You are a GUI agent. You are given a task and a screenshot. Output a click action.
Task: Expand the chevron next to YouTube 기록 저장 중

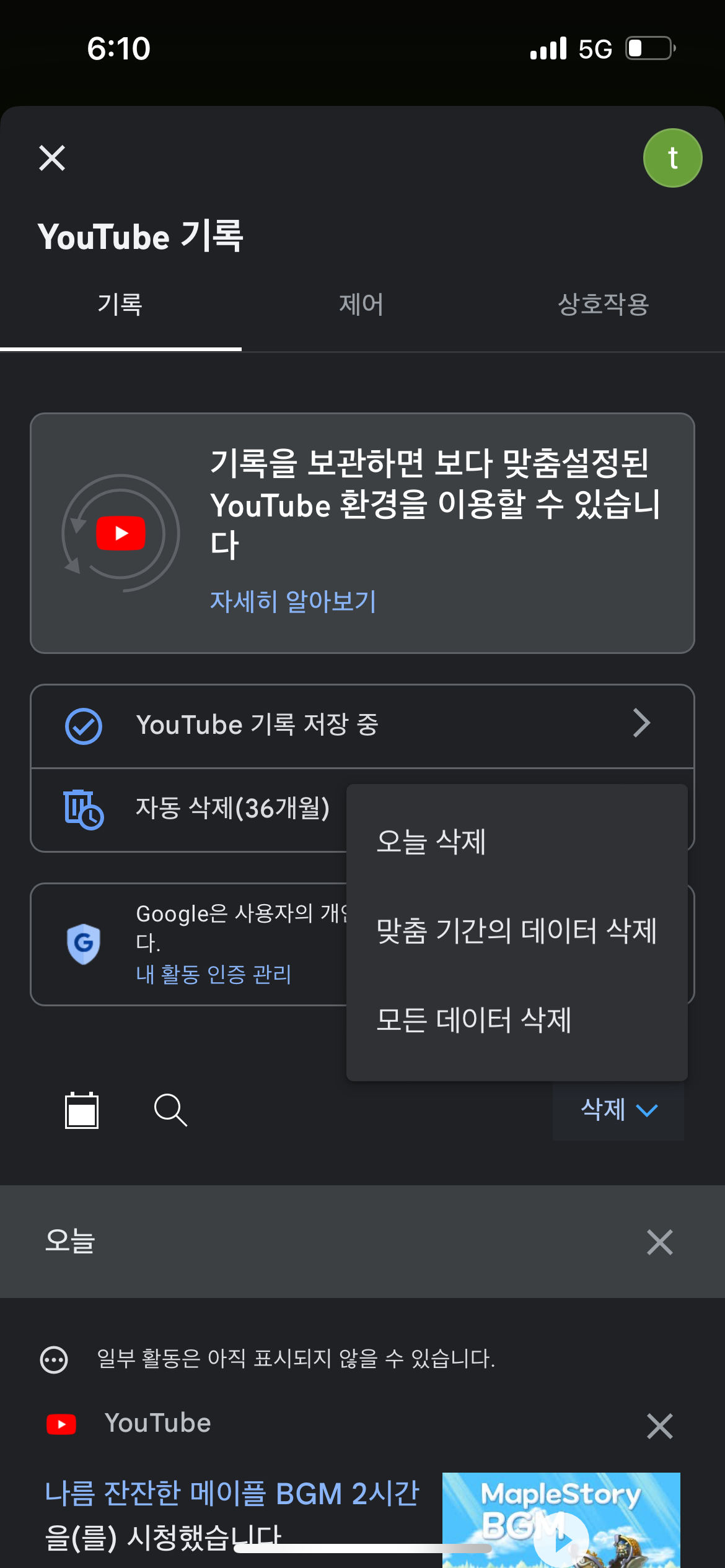(x=641, y=723)
